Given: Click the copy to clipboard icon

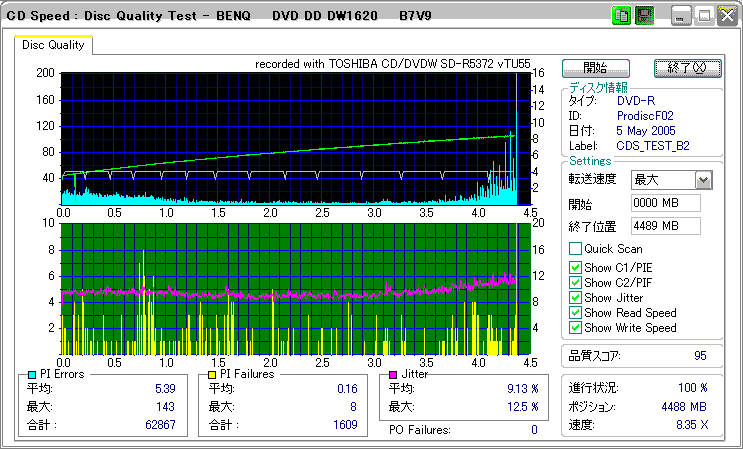Looking at the screenshot, I should tap(621, 15).
